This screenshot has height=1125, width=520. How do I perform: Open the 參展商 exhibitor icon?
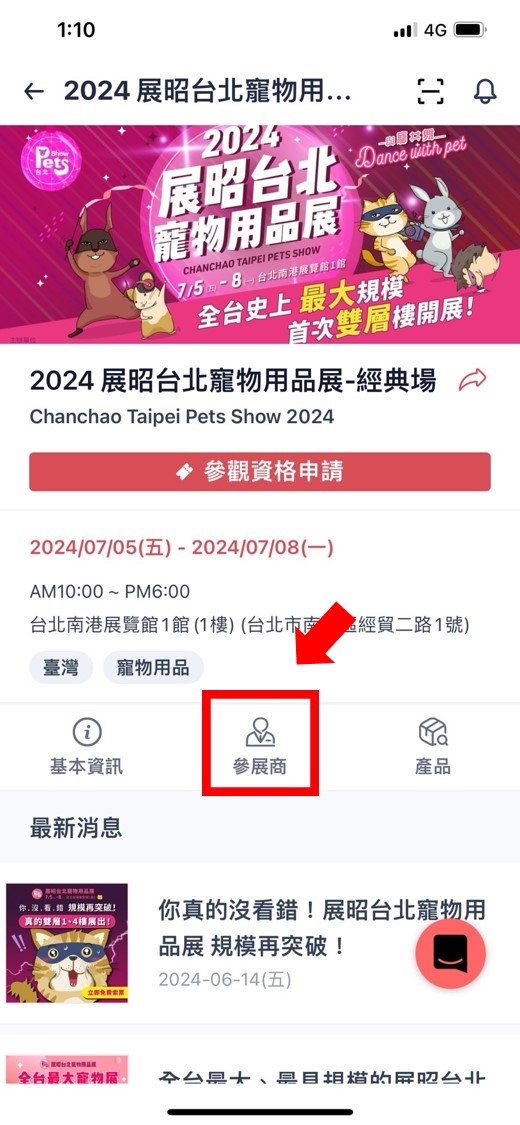coord(260,732)
